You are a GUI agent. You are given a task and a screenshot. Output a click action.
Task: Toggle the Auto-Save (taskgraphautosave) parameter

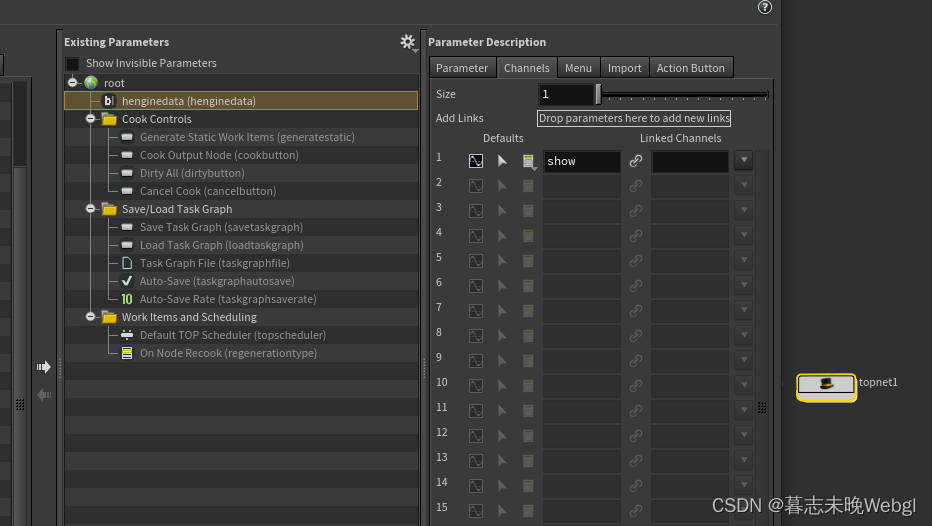tap(216, 281)
